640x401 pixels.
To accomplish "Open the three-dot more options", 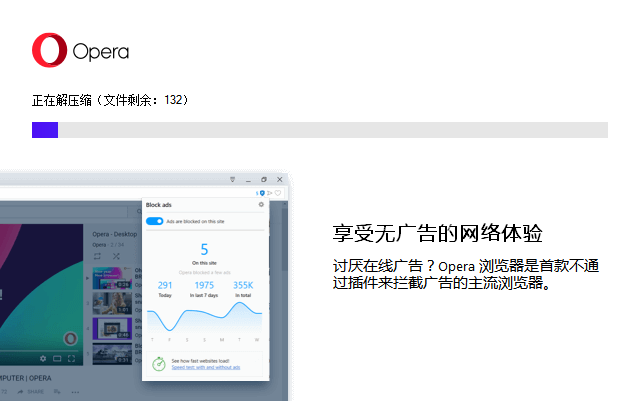I will click(75, 392).
